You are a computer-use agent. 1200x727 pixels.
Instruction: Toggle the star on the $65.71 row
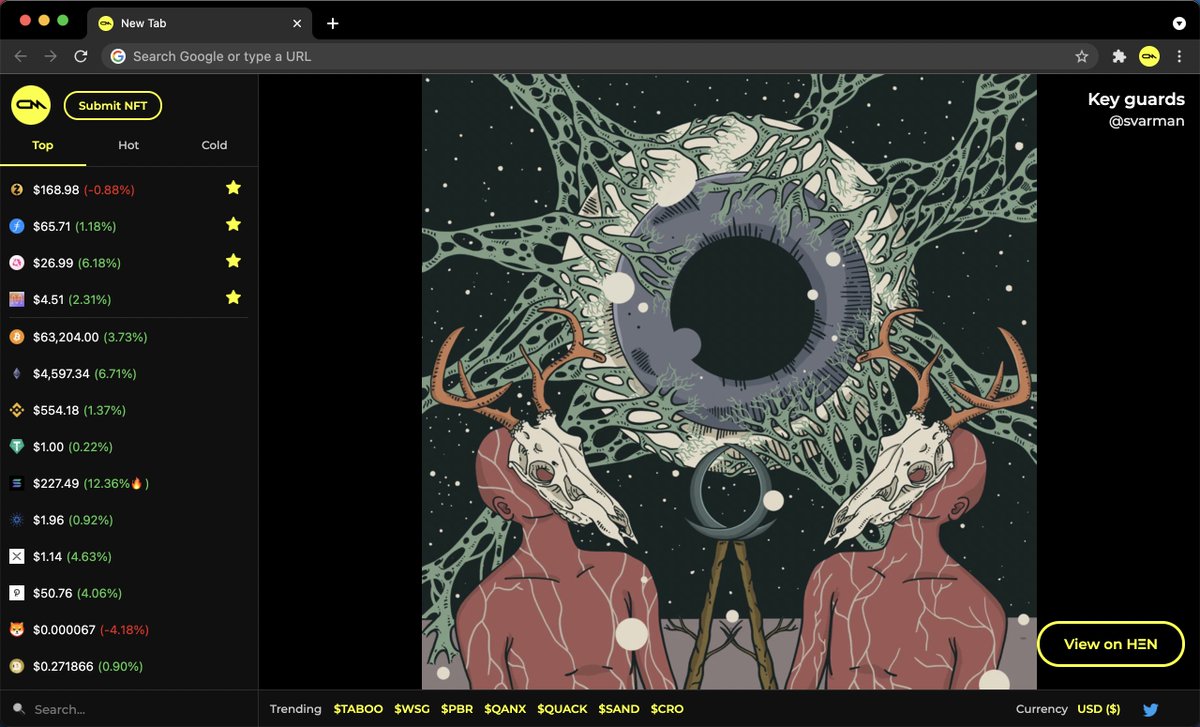[233, 225]
